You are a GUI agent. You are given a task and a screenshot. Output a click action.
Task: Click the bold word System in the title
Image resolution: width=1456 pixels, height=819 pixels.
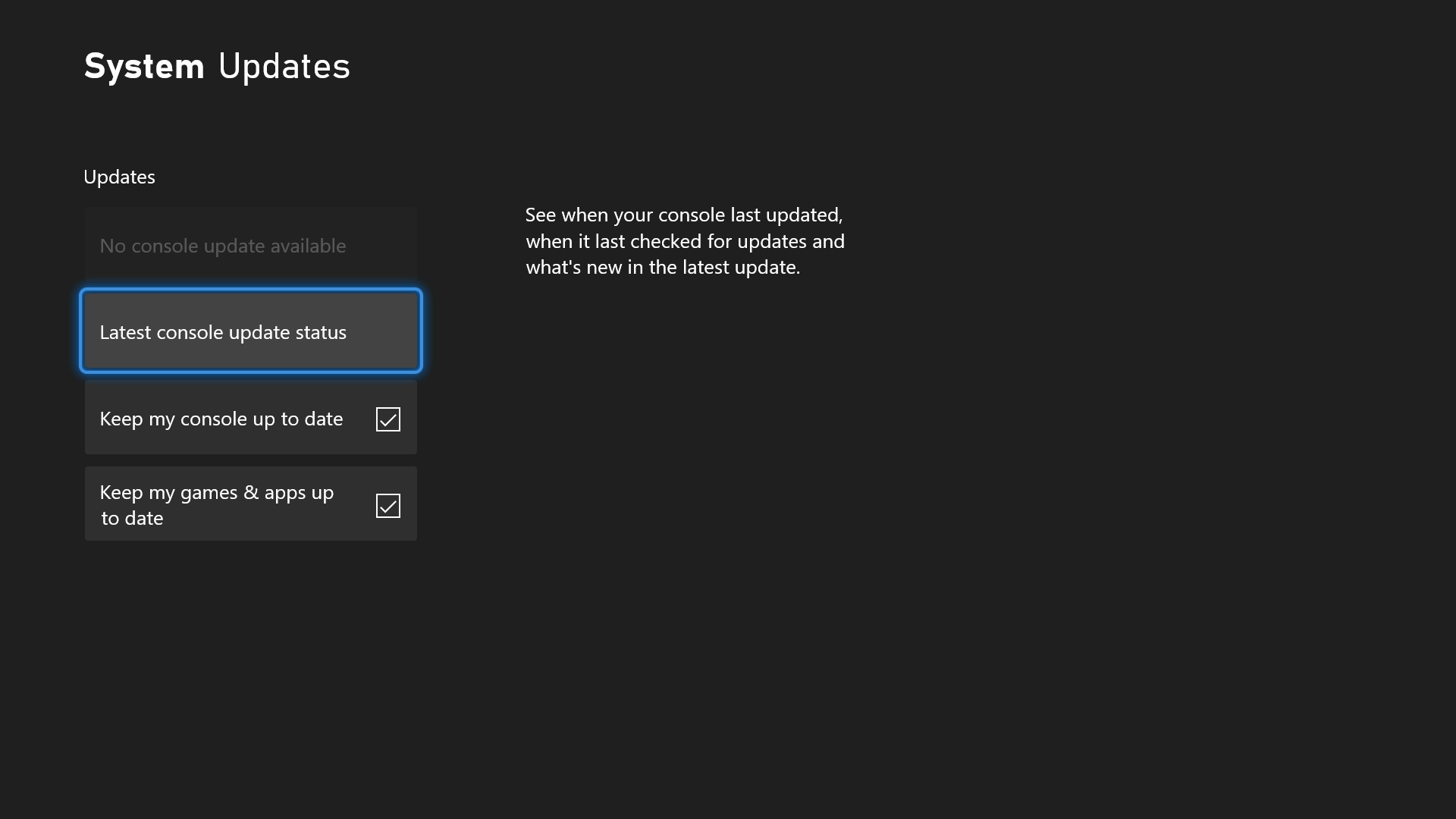coord(144,66)
